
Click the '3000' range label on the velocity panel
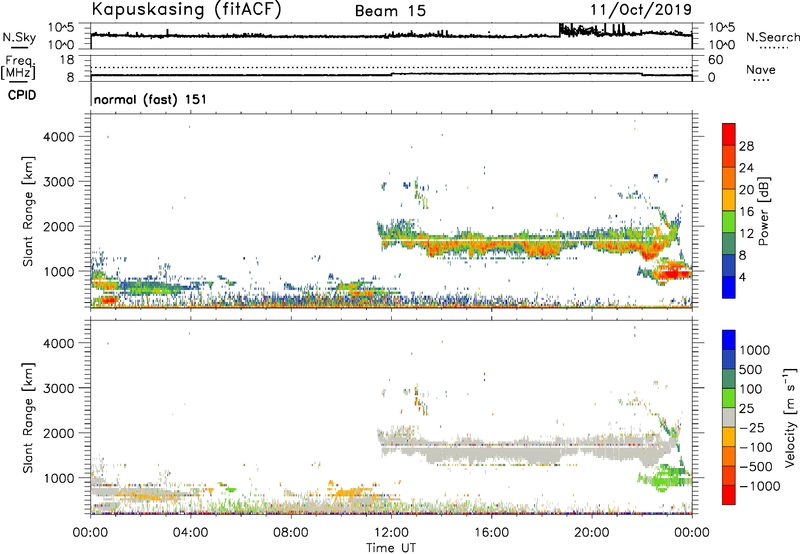tap(58, 388)
